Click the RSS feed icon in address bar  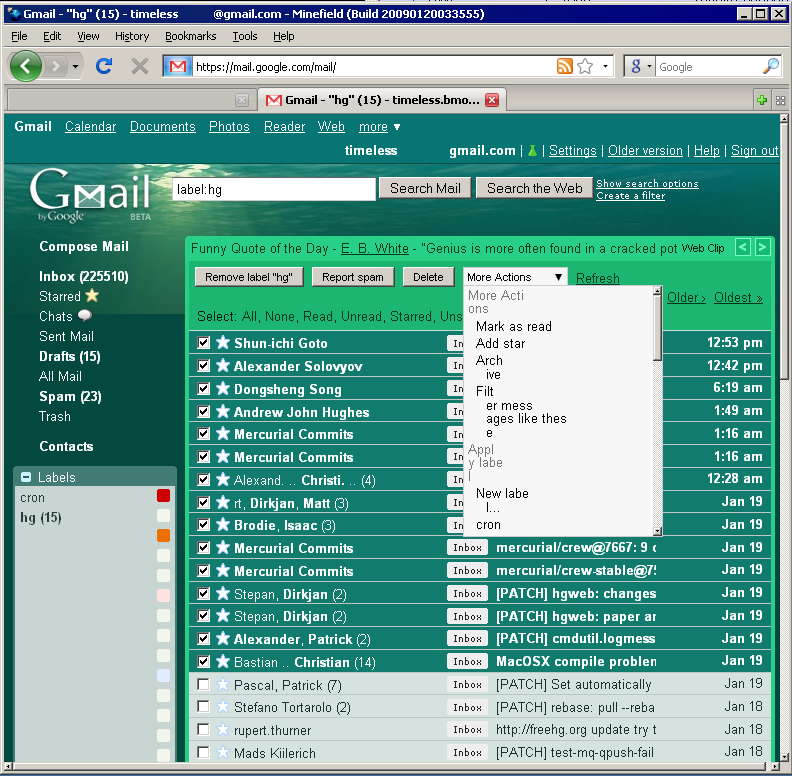tap(564, 66)
